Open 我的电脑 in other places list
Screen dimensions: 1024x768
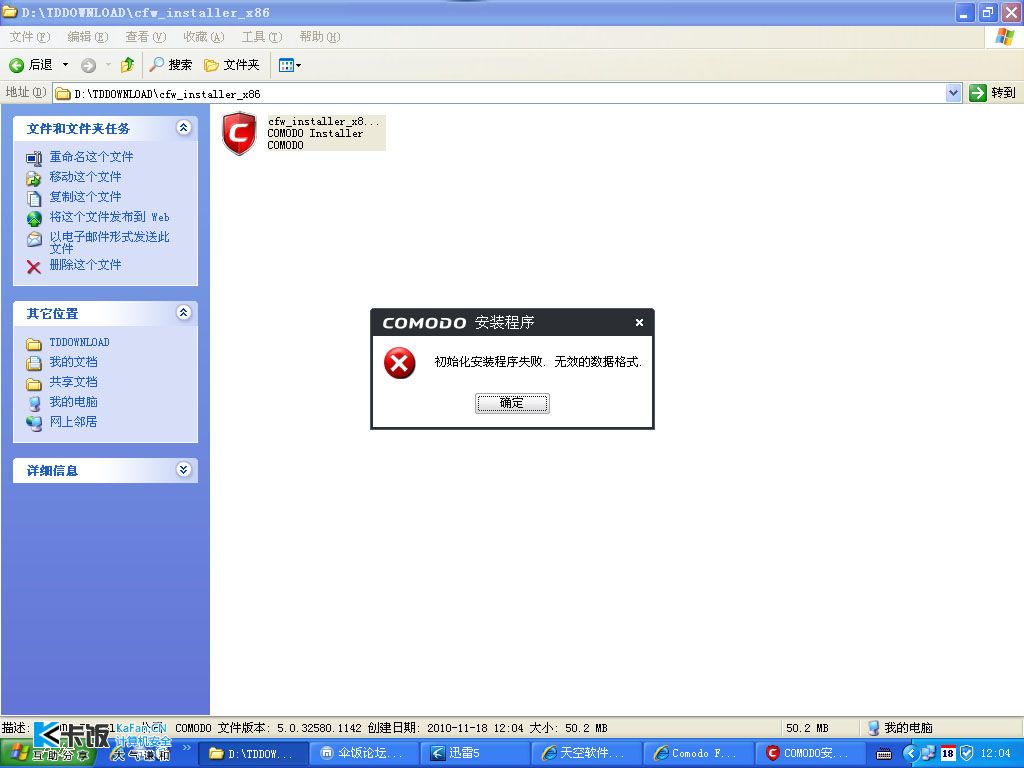(73, 402)
